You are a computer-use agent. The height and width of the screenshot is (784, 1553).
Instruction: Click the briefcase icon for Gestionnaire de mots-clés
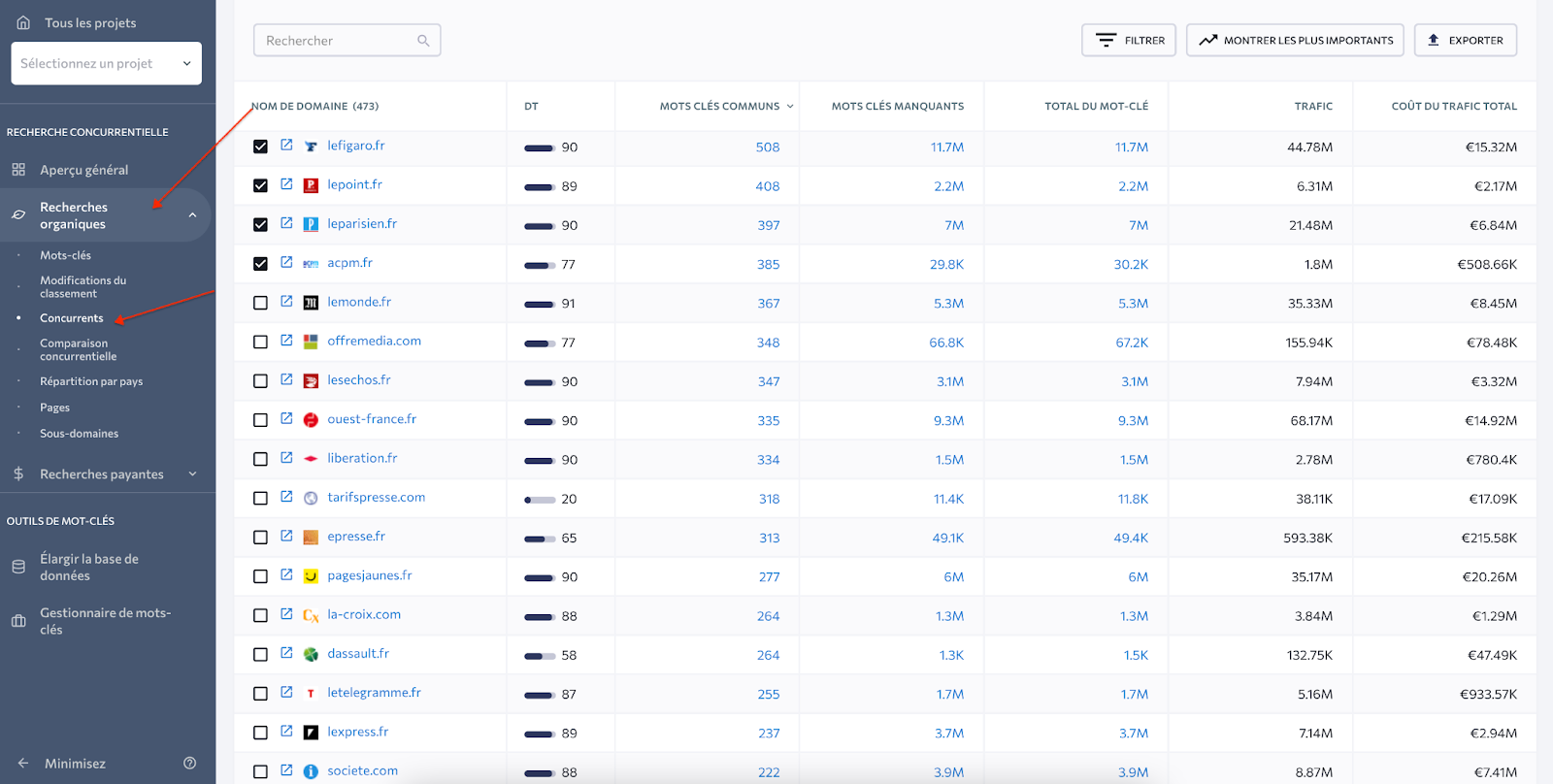coord(18,621)
